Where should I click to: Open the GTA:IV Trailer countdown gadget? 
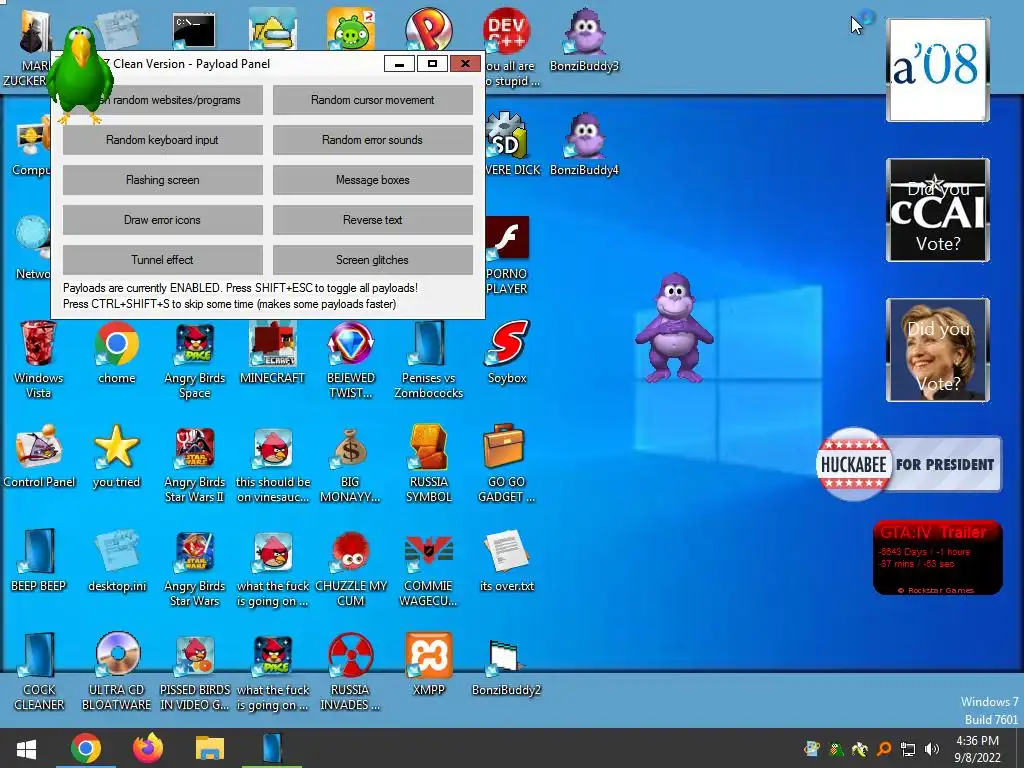[x=937, y=558]
